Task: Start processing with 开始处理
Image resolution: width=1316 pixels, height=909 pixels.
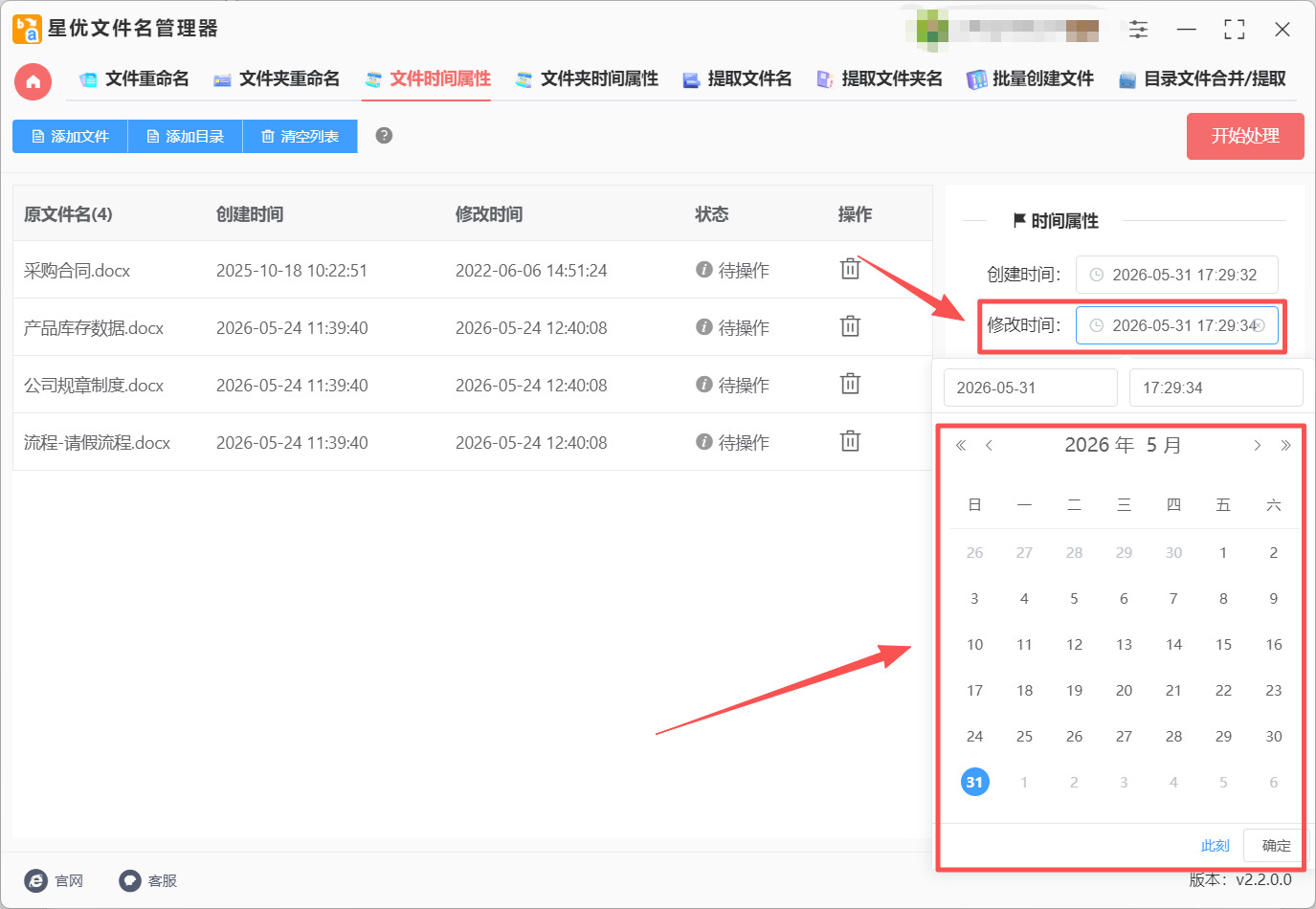Action: 1245,137
